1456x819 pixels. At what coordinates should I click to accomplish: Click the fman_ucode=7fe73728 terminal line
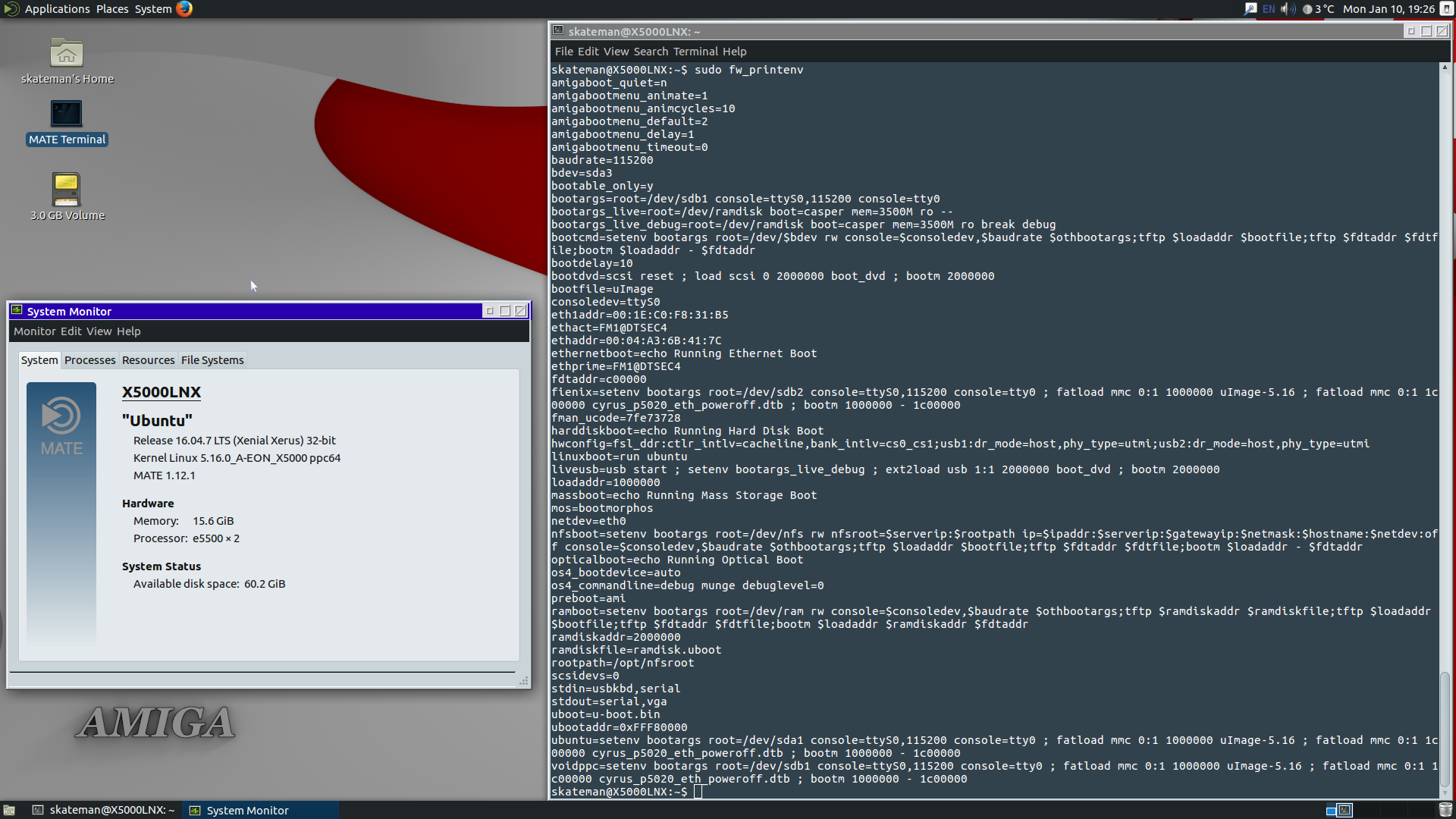click(616, 418)
